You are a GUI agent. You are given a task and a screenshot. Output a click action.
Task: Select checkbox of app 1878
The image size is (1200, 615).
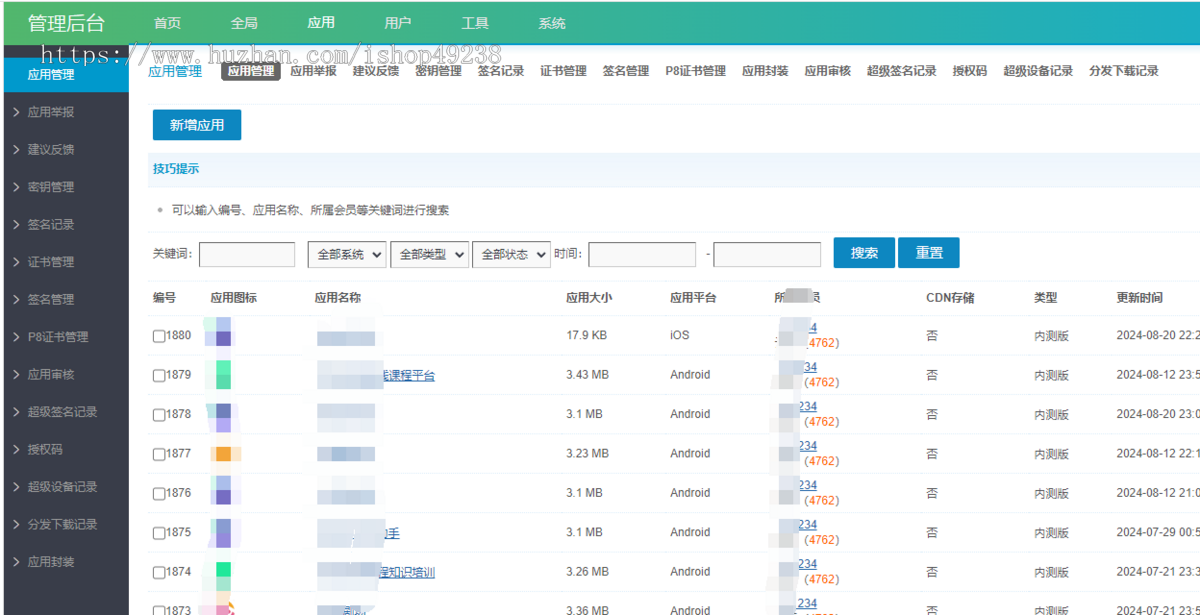(159, 415)
